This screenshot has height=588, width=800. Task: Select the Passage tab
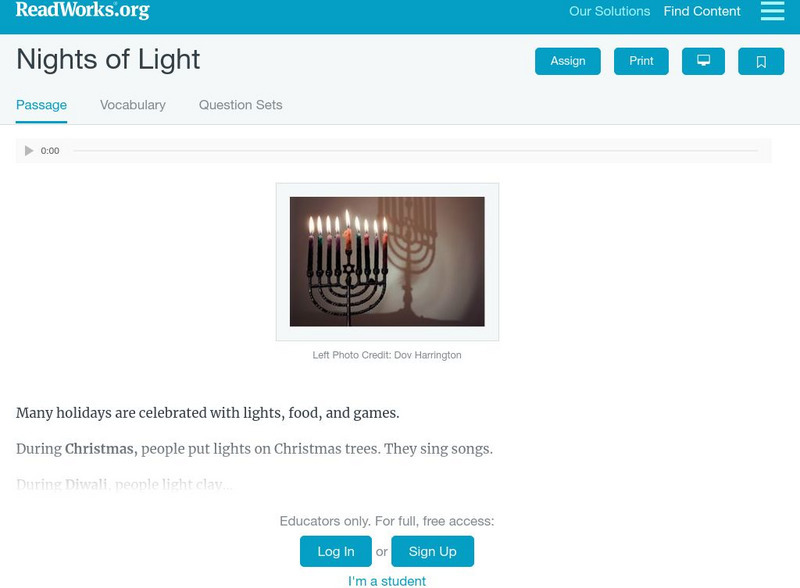click(41, 105)
